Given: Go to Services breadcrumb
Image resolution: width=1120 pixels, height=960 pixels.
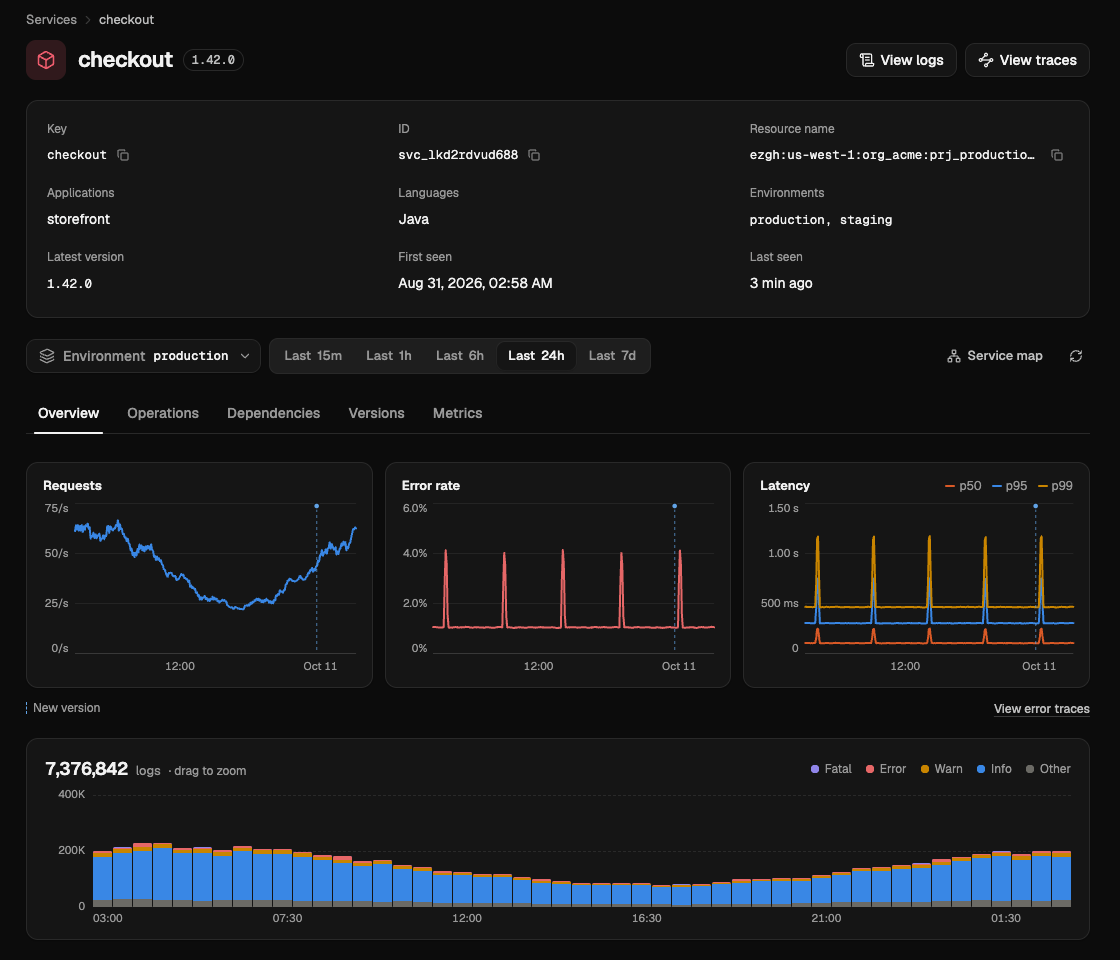Looking at the screenshot, I should tap(51, 20).
